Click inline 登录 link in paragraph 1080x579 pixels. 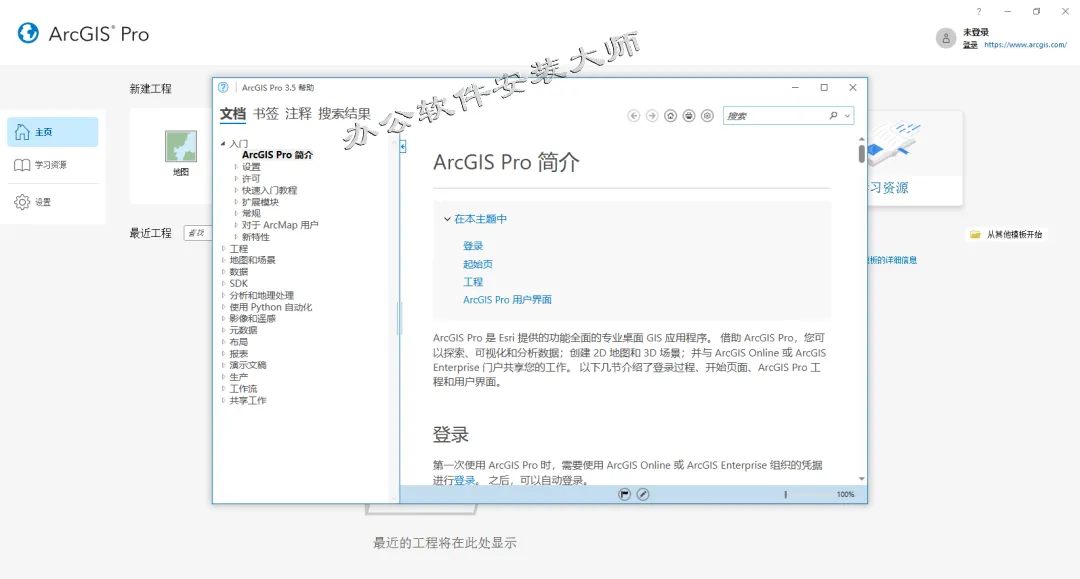click(x=464, y=481)
